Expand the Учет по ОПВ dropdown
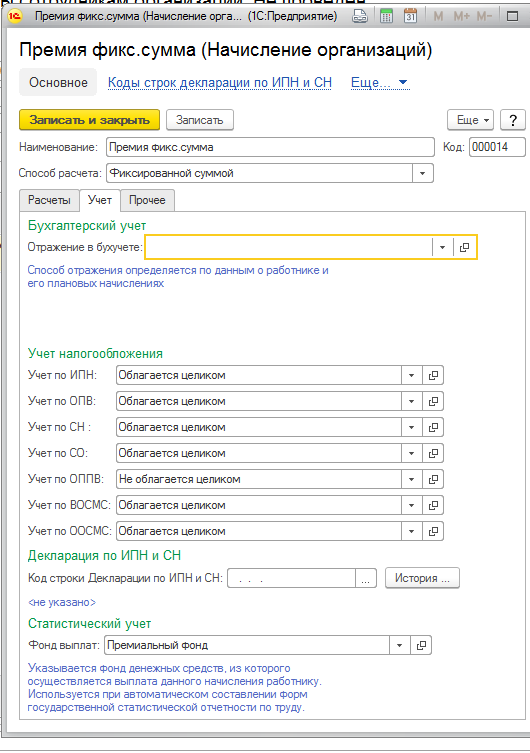Screen dimensions: 530x753 411,401
